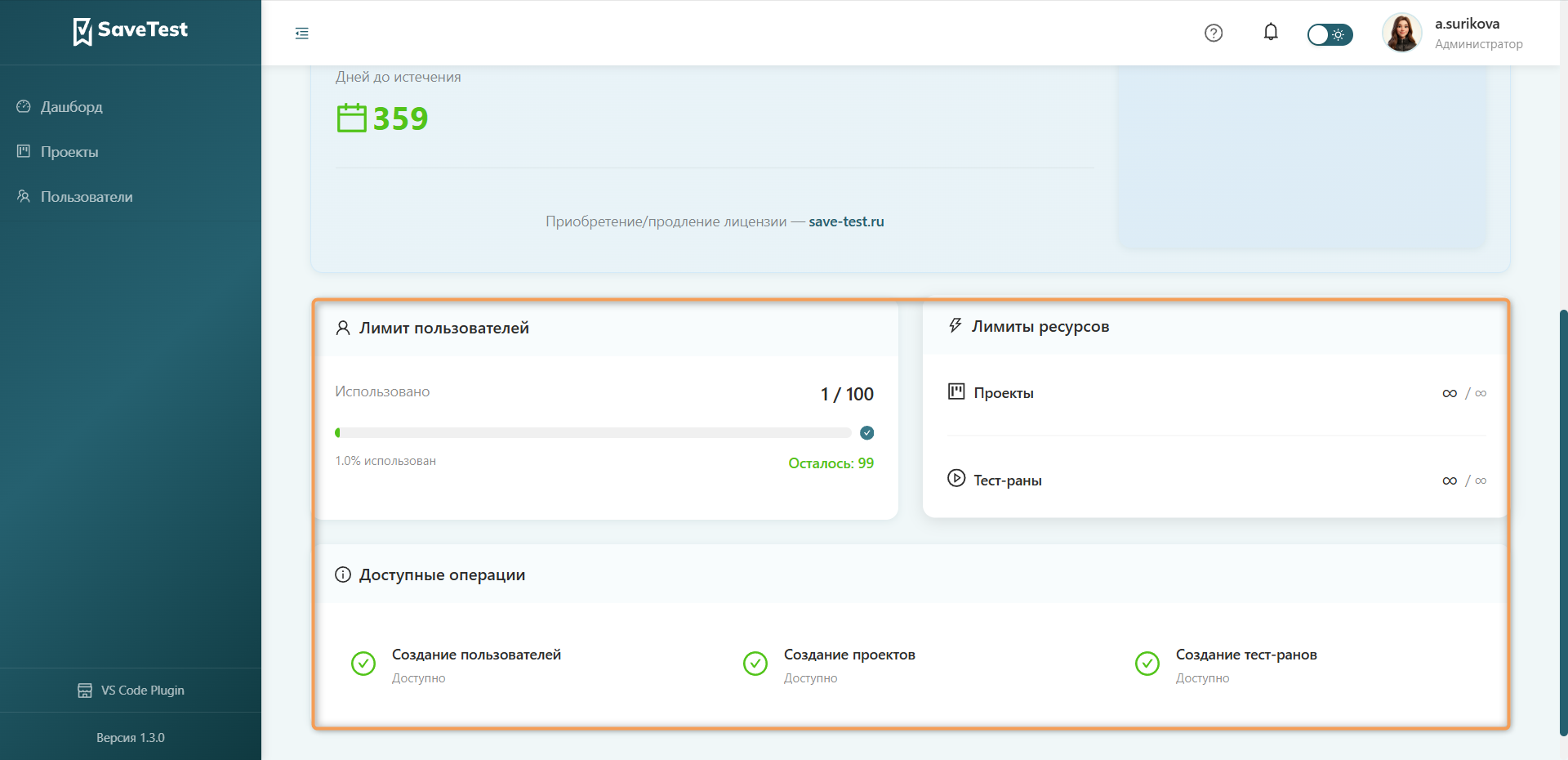Click the Проекты resource limit row label
1568x760 pixels.
pyautogui.click(x=1004, y=393)
